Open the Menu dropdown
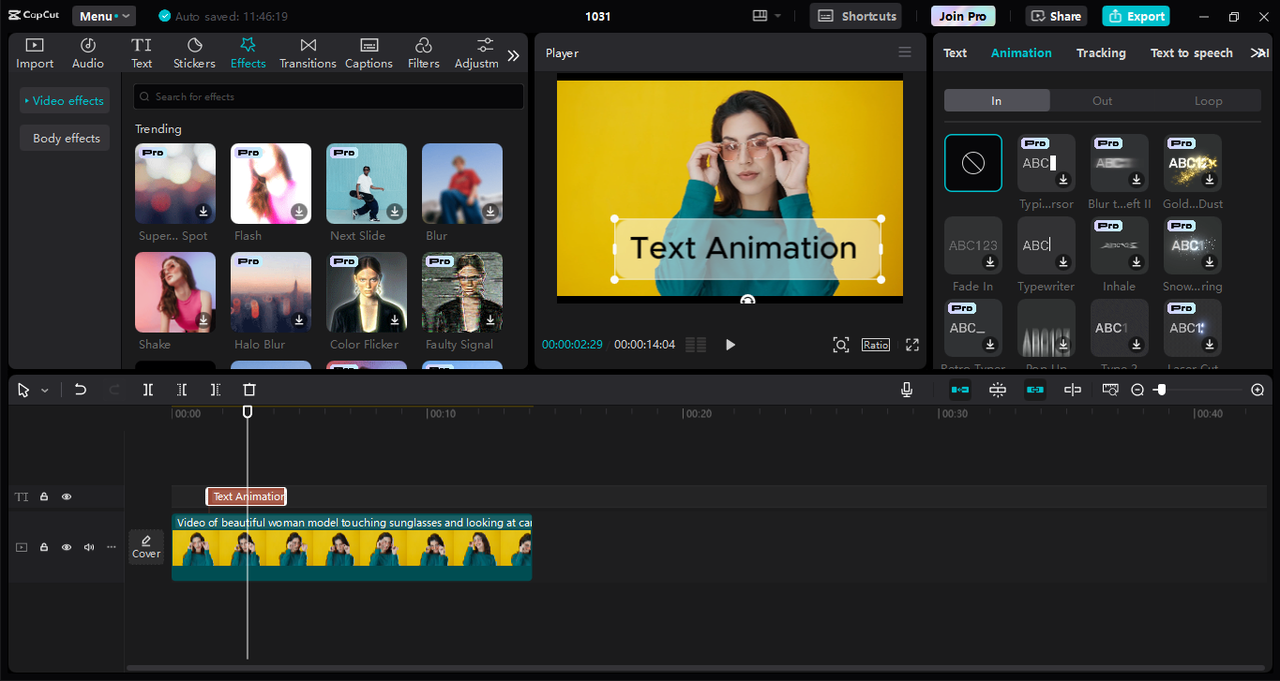Screen dimensions: 1280x681 coord(104,16)
